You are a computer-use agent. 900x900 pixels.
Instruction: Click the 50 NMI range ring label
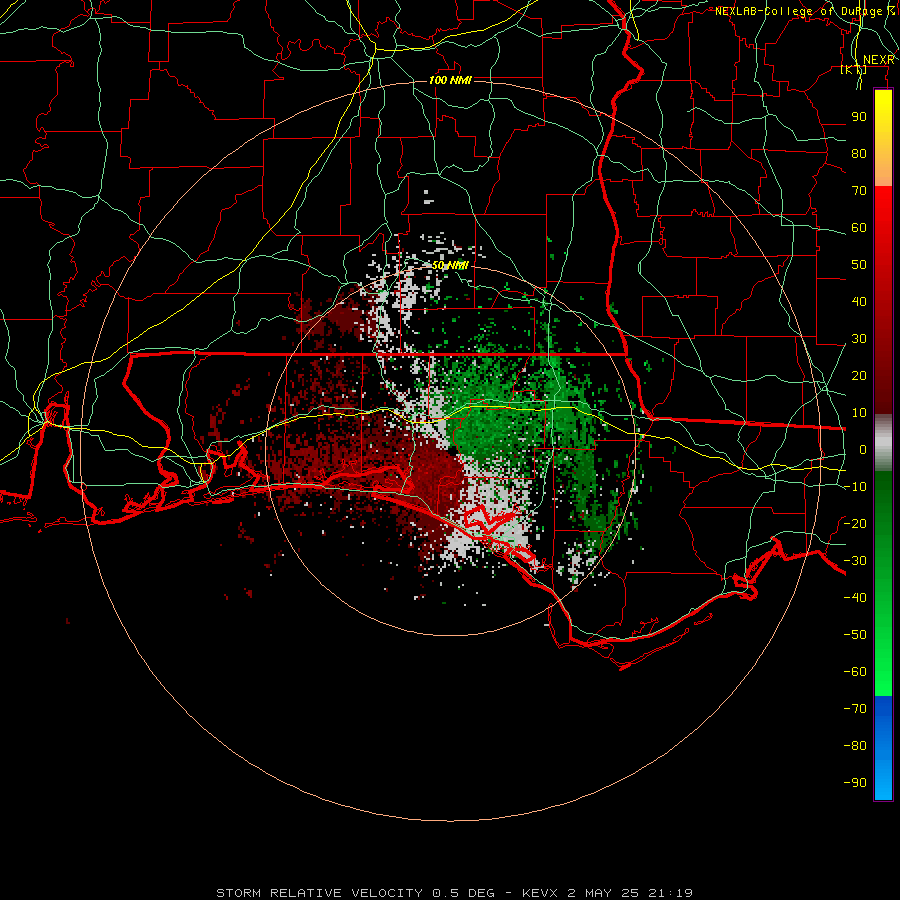[451, 265]
